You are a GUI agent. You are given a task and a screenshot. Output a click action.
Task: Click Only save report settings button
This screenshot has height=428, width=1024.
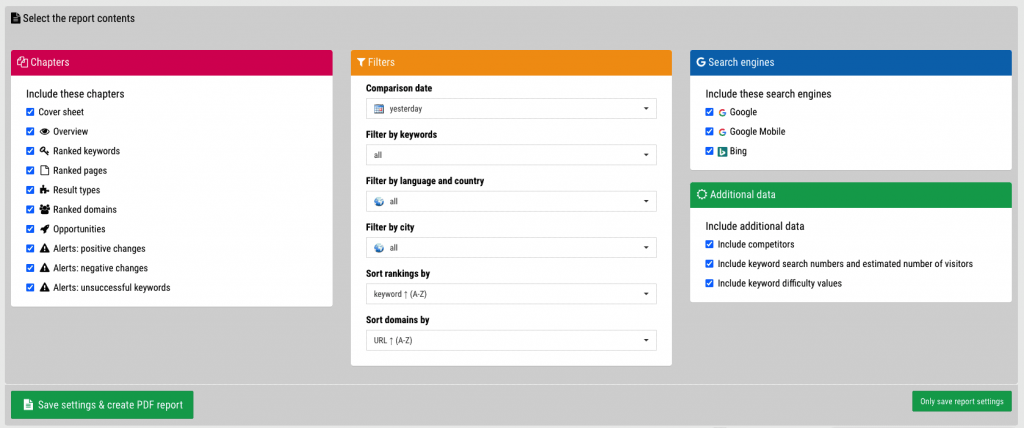[962, 401]
